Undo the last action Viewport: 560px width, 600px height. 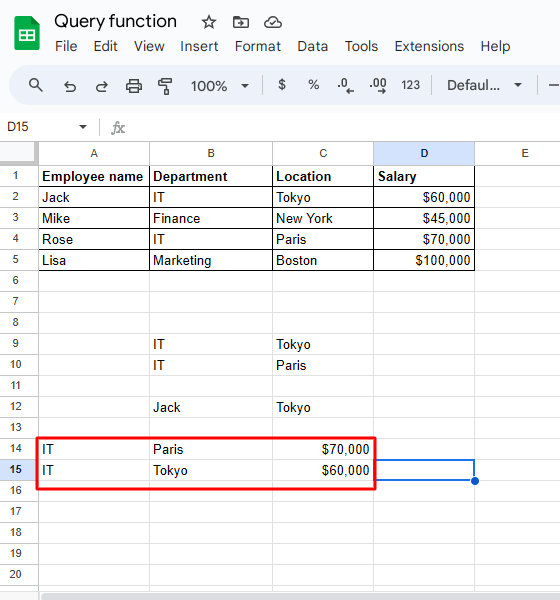(x=70, y=85)
